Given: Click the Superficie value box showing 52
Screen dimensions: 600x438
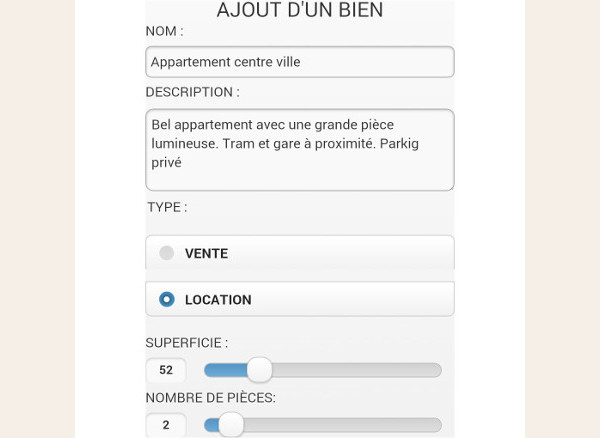Looking at the screenshot, I should point(166,370).
